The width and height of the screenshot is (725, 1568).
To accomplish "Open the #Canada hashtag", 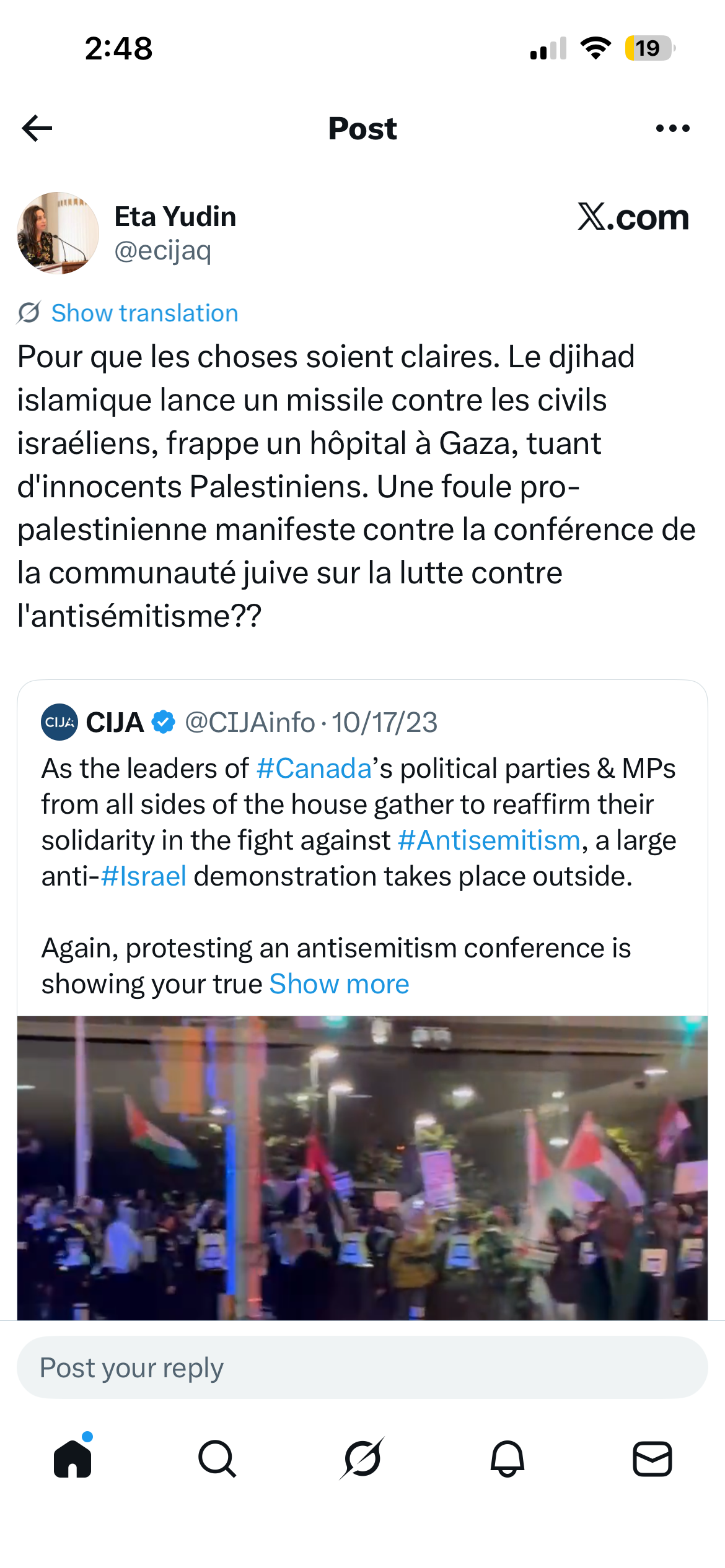I will (x=314, y=768).
